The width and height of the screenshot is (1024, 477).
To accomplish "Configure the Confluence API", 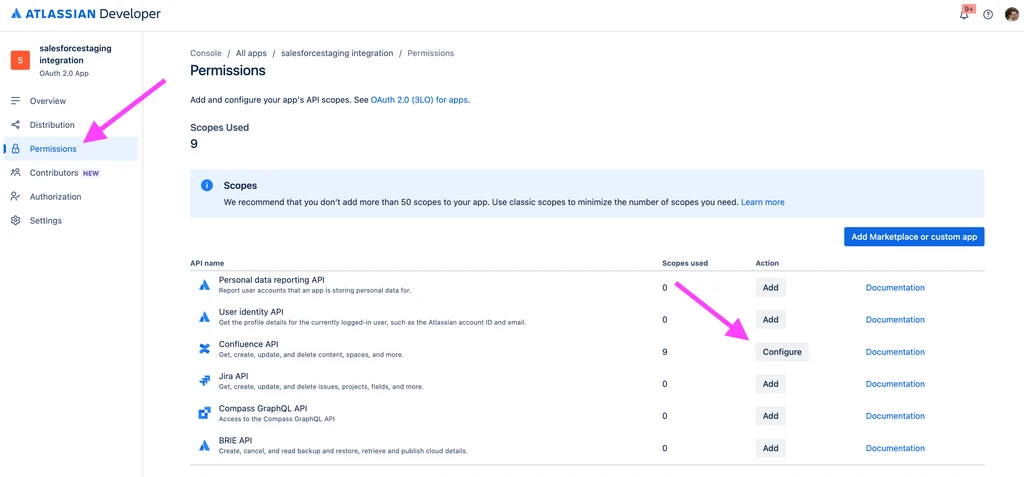I will click(x=782, y=352).
